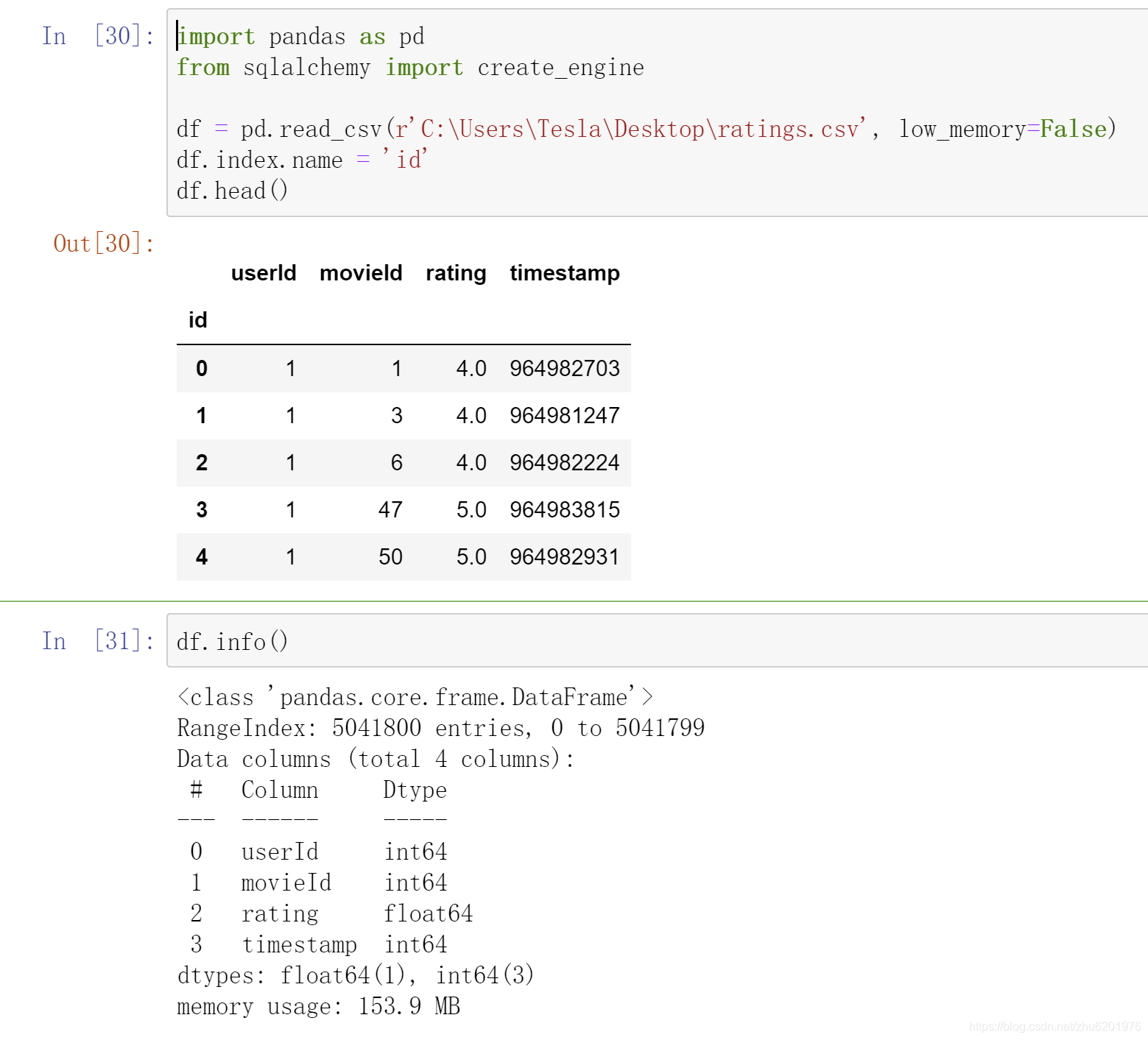Screen dimensions: 1148x1040
Task: Click the dtypes summary line
Action: click(356, 975)
